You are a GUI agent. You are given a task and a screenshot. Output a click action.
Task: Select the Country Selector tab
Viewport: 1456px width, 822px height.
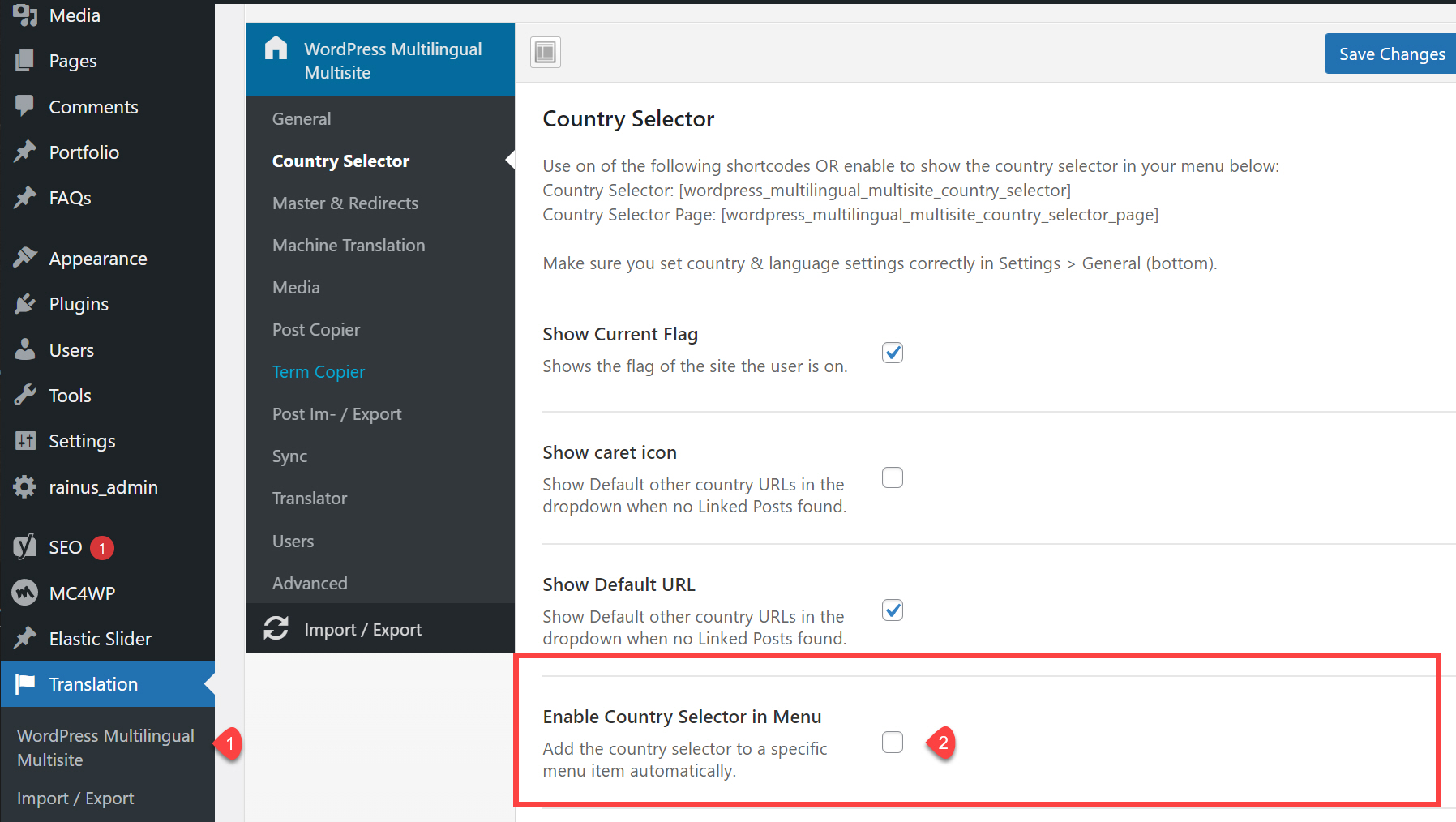(380, 161)
